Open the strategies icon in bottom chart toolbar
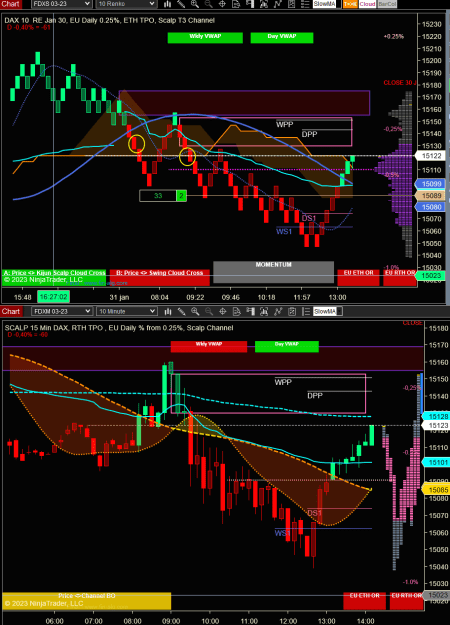The height and width of the screenshot is (625, 450). pos(278,311)
